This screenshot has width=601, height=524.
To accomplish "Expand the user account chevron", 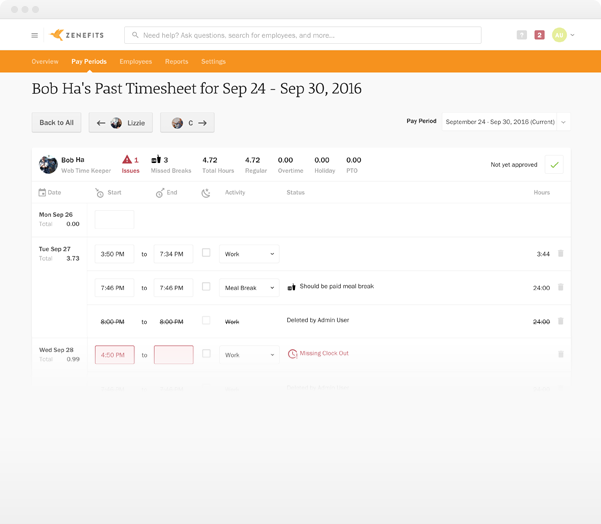I will coord(572,35).
